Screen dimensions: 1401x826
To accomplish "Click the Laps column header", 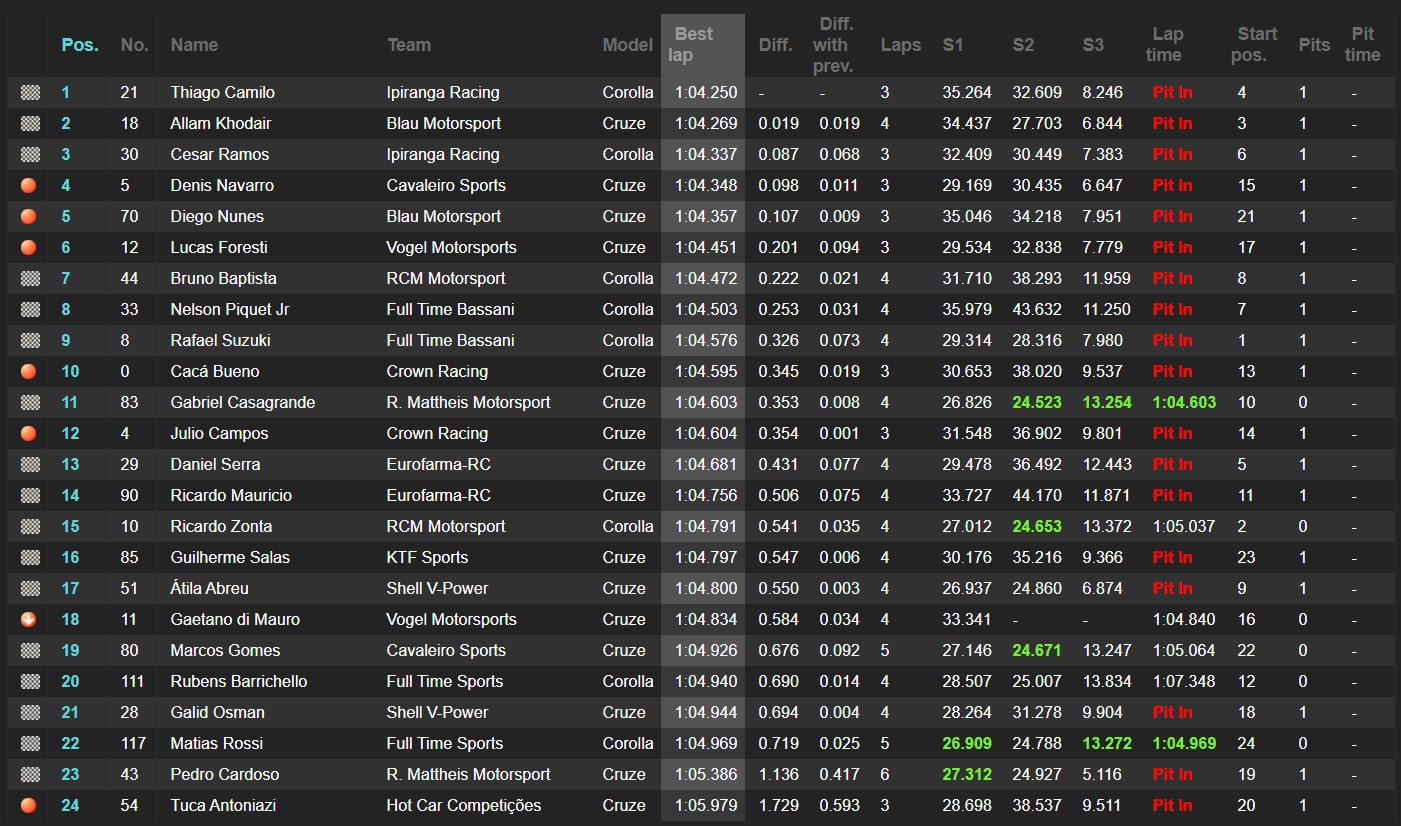I will 900,45.
